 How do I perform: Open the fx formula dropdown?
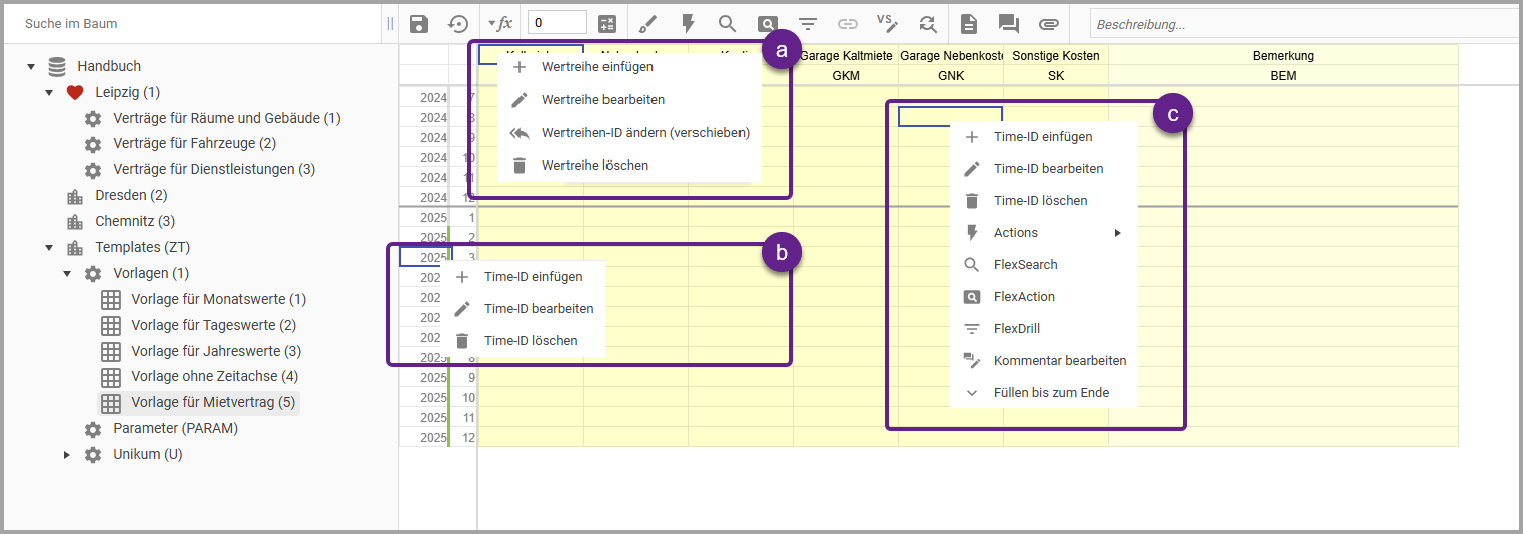click(500, 23)
